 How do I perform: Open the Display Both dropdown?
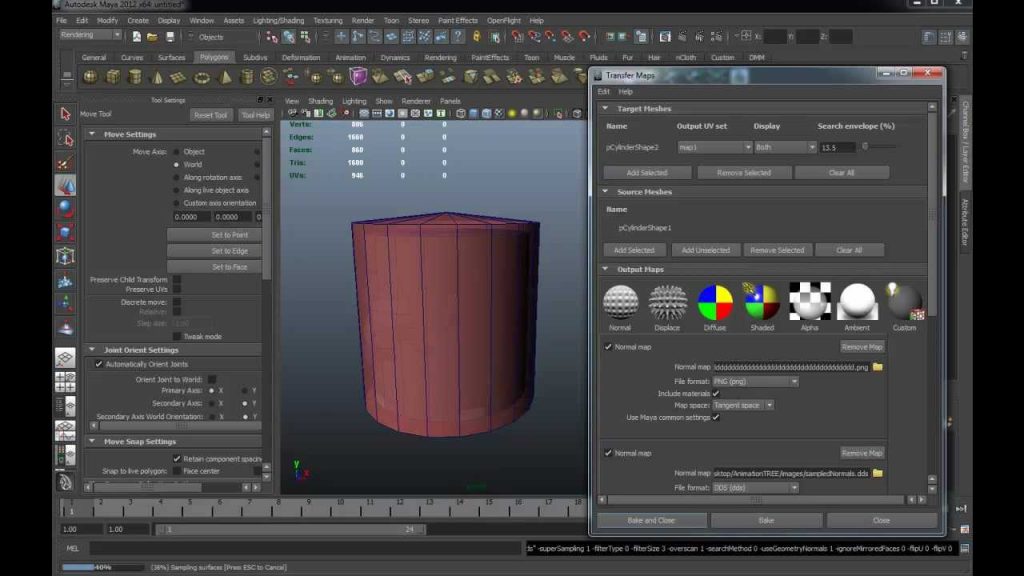pyautogui.click(x=785, y=148)
